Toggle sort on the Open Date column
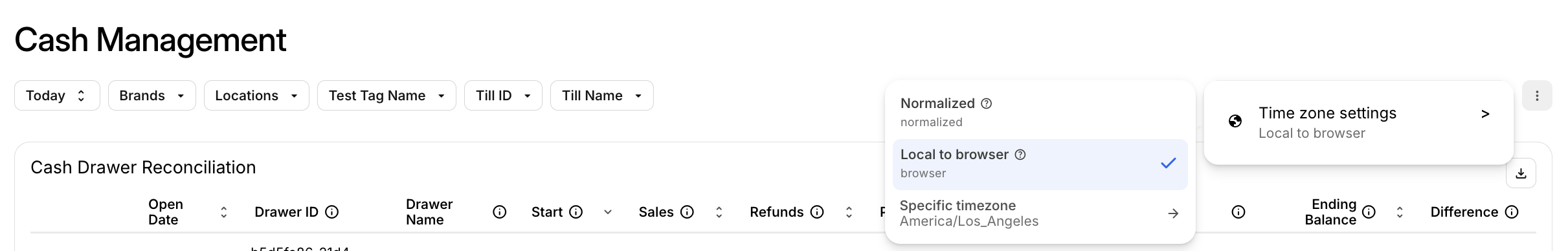This screenshot has height=251, width=1568. [x=224, y=212]
